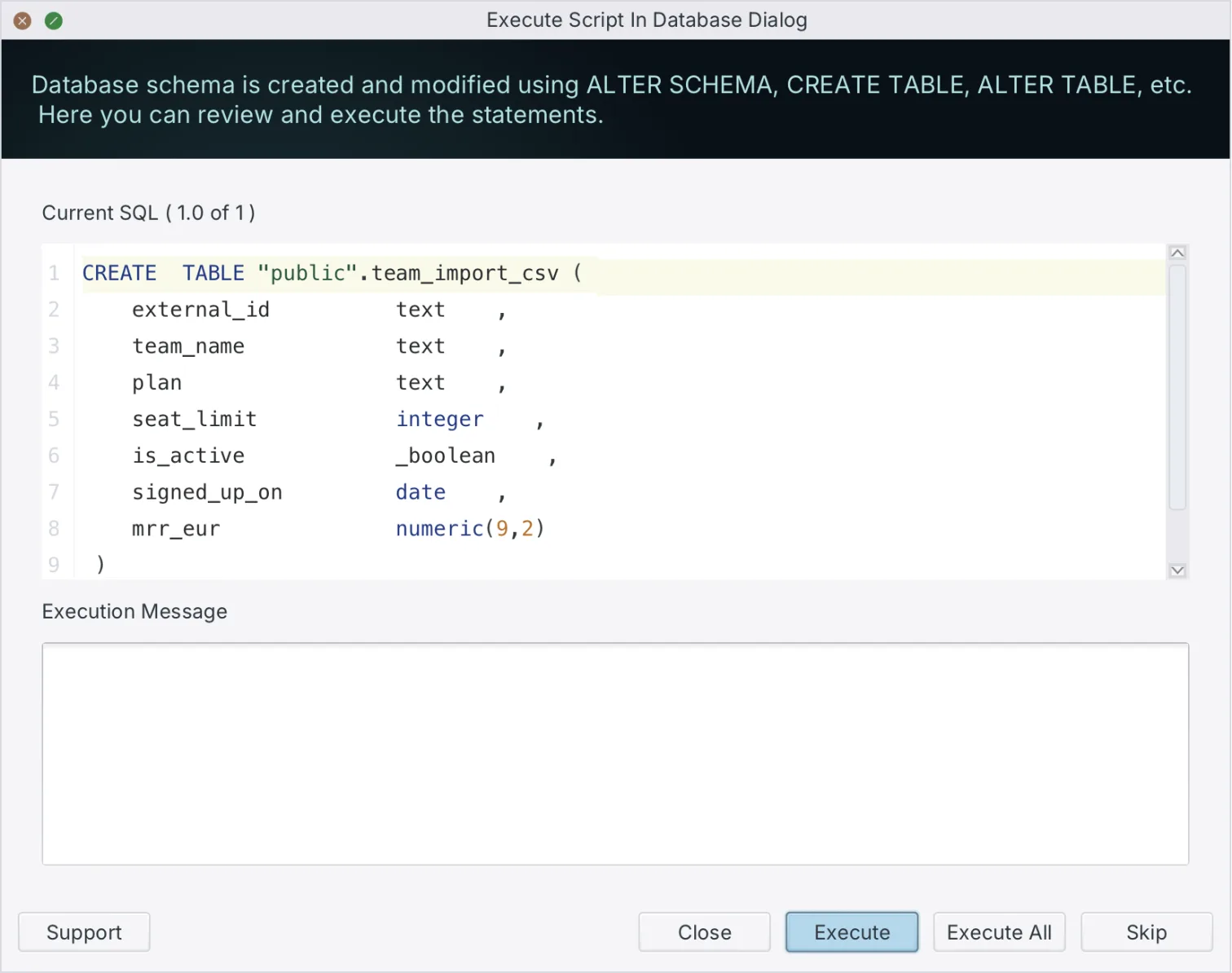Click the integer data type

[x=440, y=419]
